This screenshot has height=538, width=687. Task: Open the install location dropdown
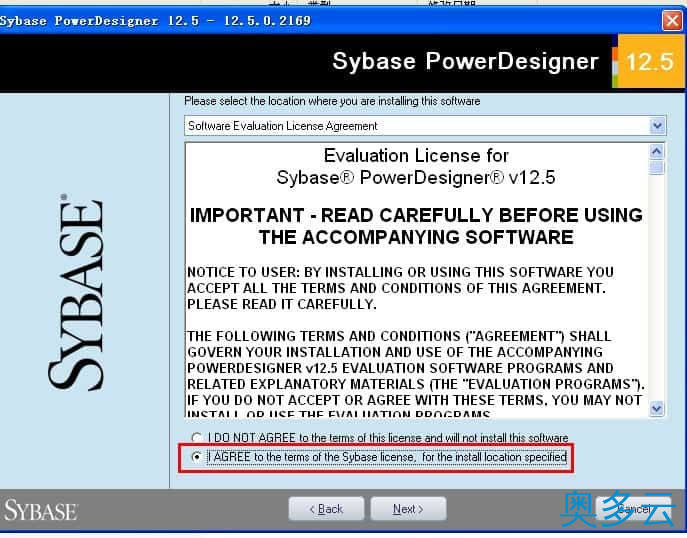coord(657,126)
